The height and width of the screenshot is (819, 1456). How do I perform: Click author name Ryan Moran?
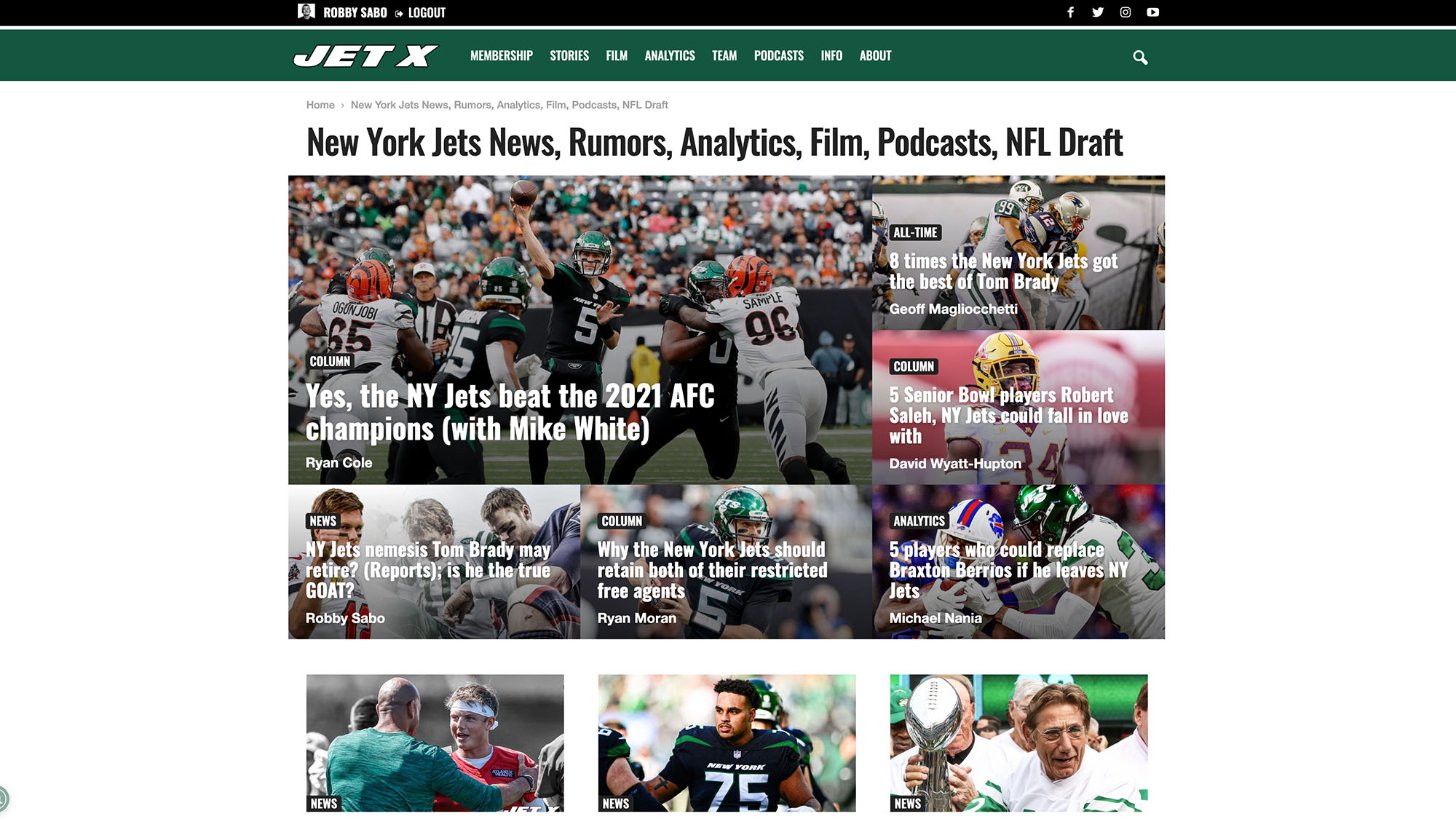637,618
